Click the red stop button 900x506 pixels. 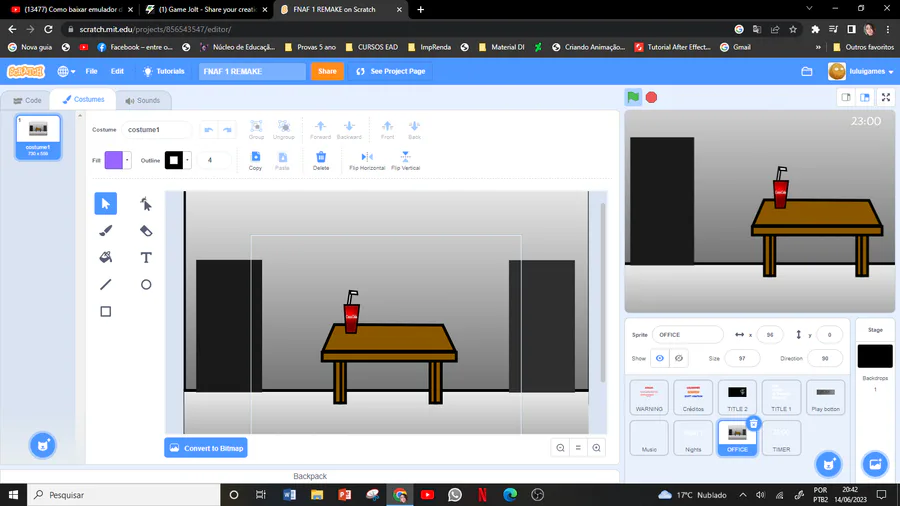pyautogui.click(x=651, y=98)
